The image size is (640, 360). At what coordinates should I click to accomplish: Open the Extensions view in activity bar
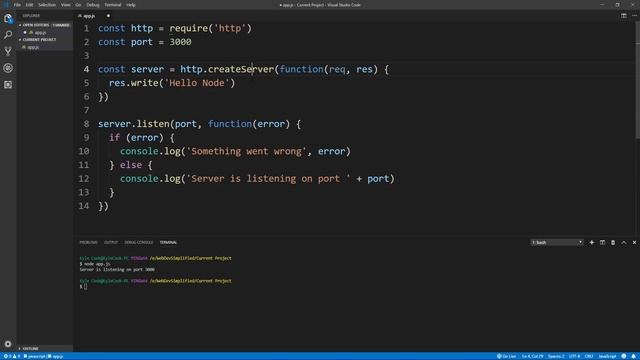tap(8, 84)
